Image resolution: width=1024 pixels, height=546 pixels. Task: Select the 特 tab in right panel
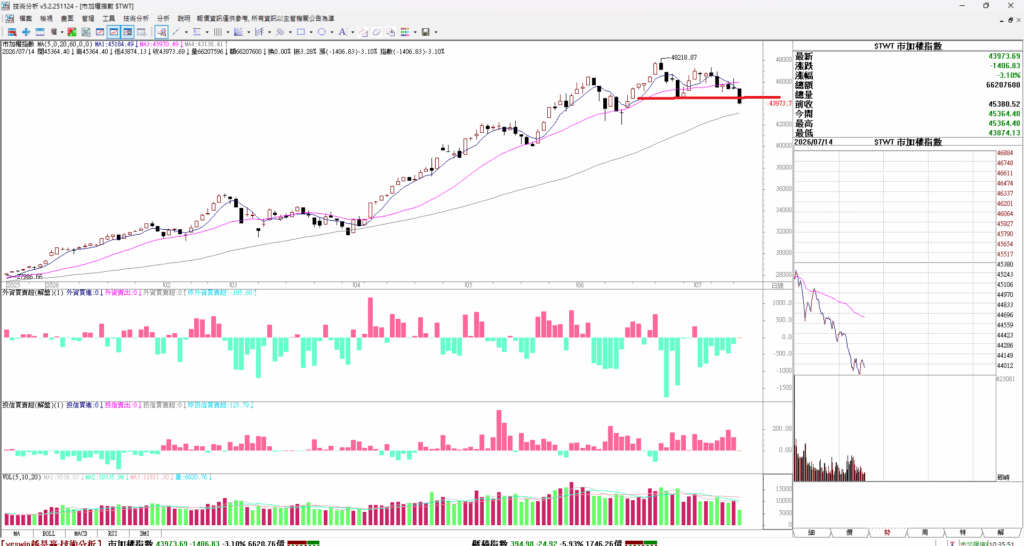(x=963, y=532)
